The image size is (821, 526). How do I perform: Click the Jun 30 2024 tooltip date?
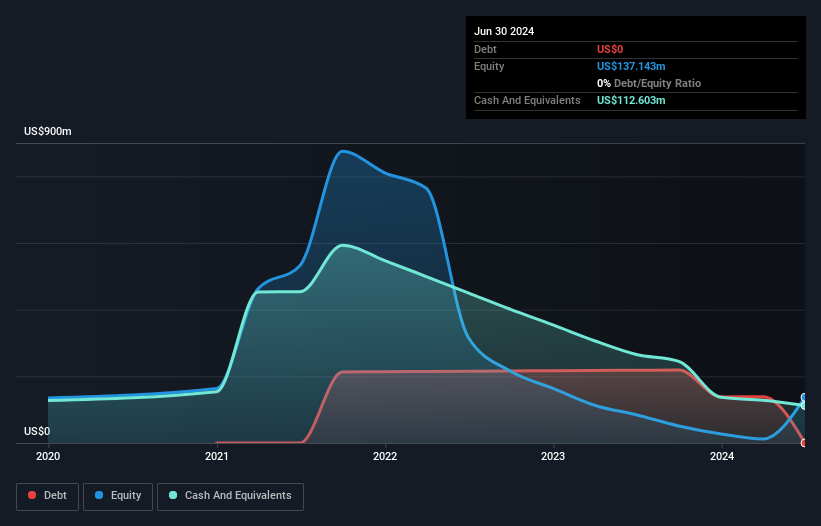click(504, 31)
